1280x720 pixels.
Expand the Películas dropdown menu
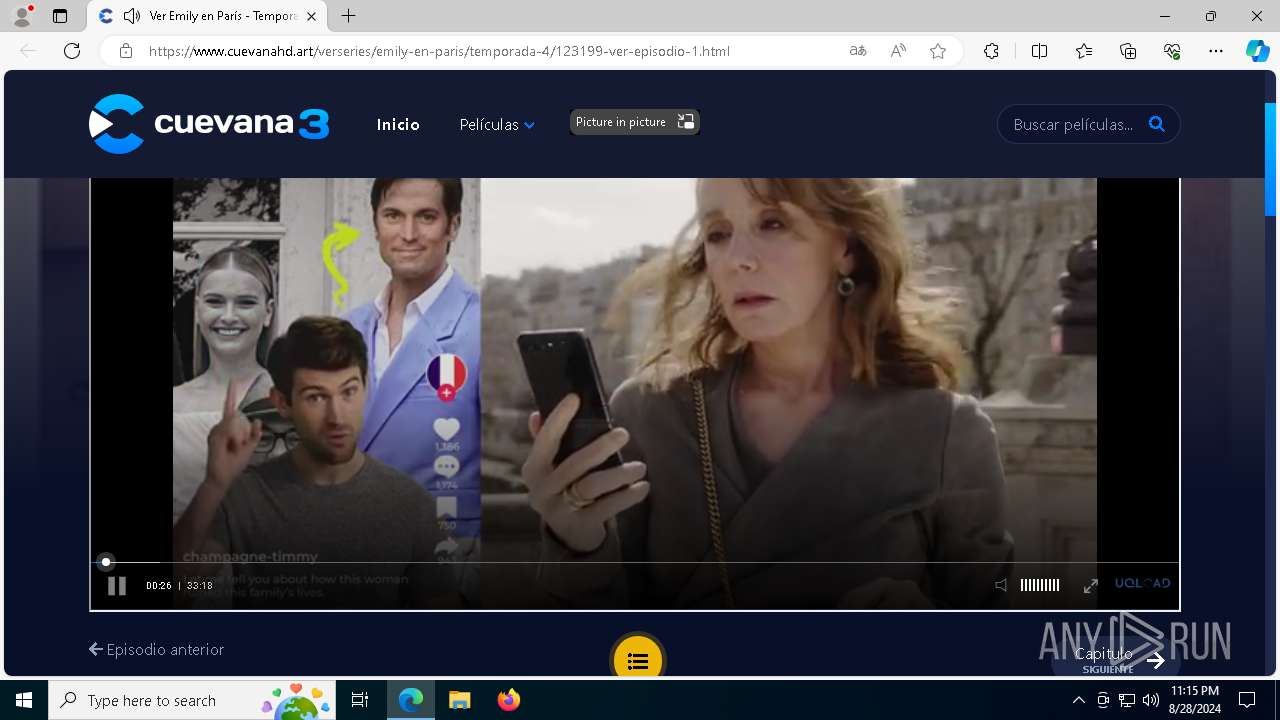click(x=497, y=125)
